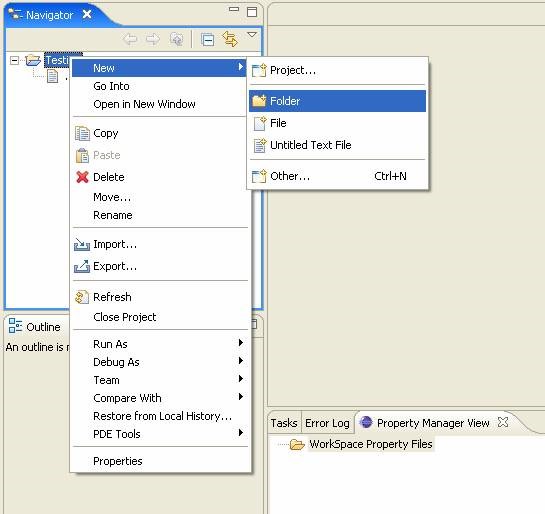Image resolution: width=545 pixels, height=514 pixels.
Task: Select Open in New Window
Action: coord(158,104)
